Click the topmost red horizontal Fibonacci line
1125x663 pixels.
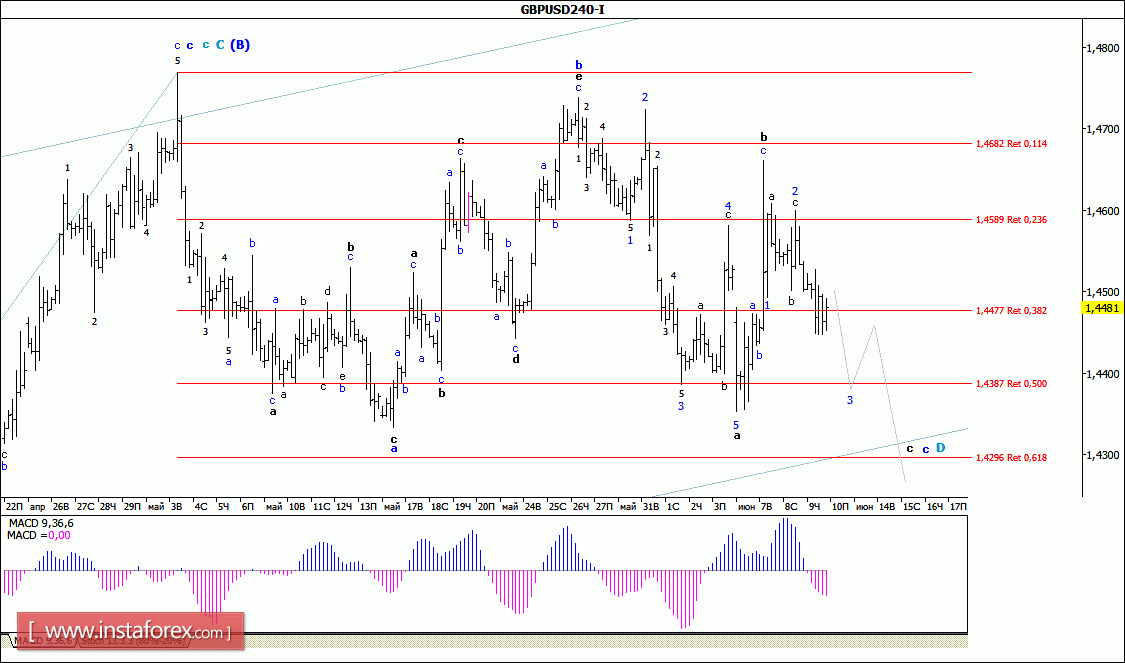tap(600, 72)
